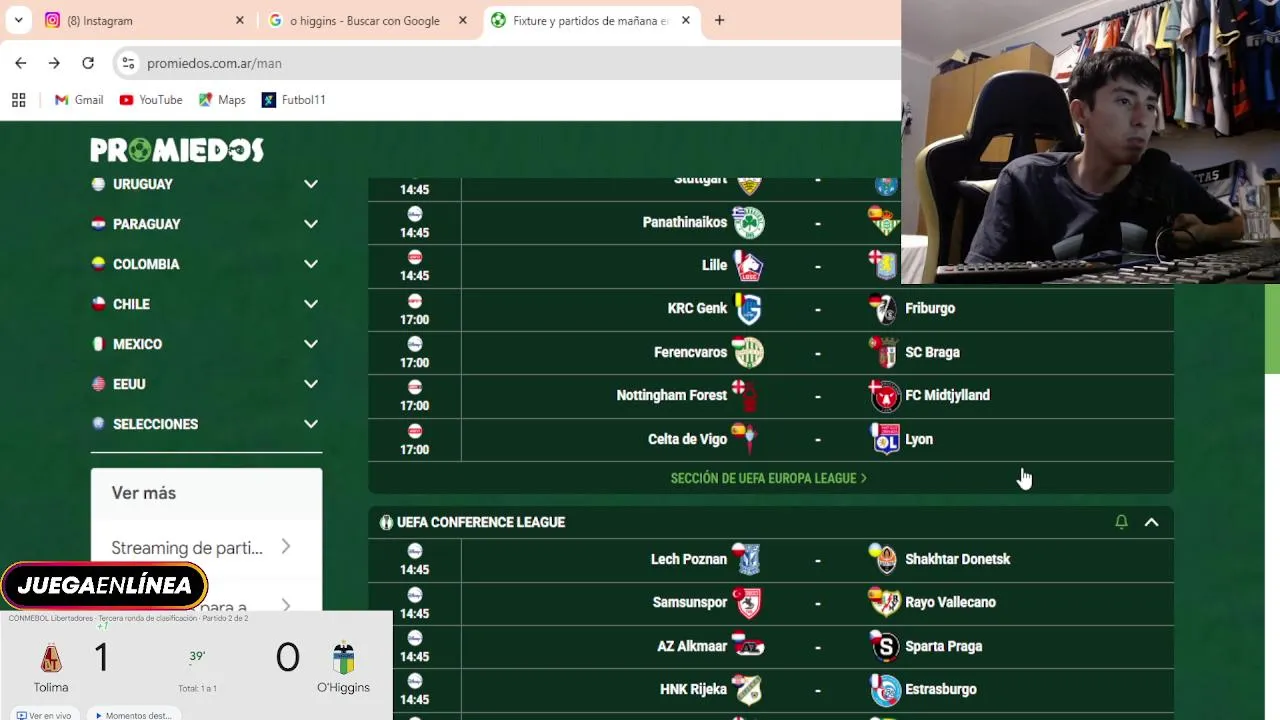Click the Panathinaikos club crest

(748, 222)
